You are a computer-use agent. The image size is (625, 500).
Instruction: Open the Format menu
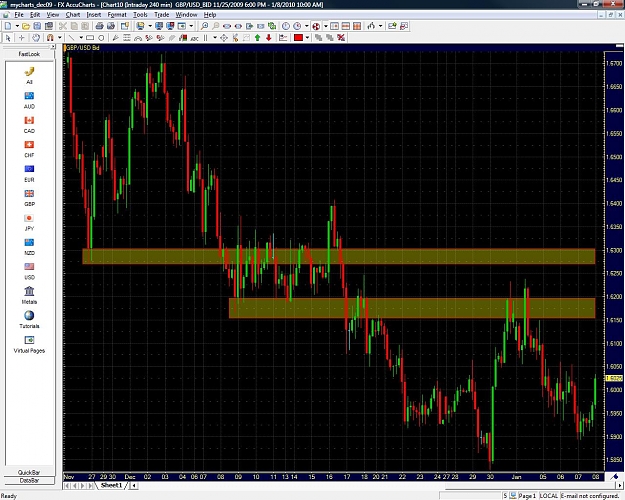[117, 15]
